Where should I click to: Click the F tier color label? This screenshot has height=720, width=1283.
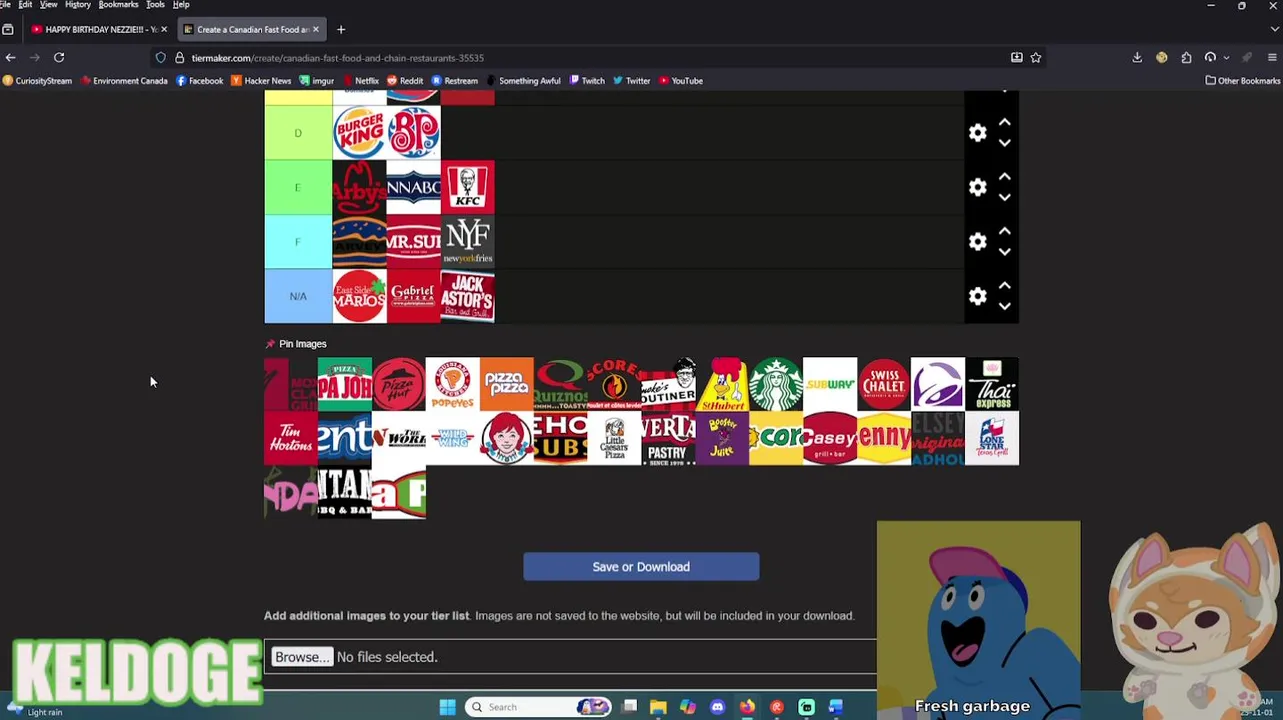click(298, 241)
